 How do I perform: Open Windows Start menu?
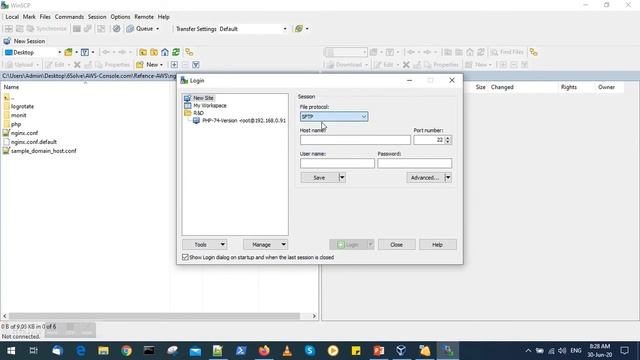(x=11, y=351)
